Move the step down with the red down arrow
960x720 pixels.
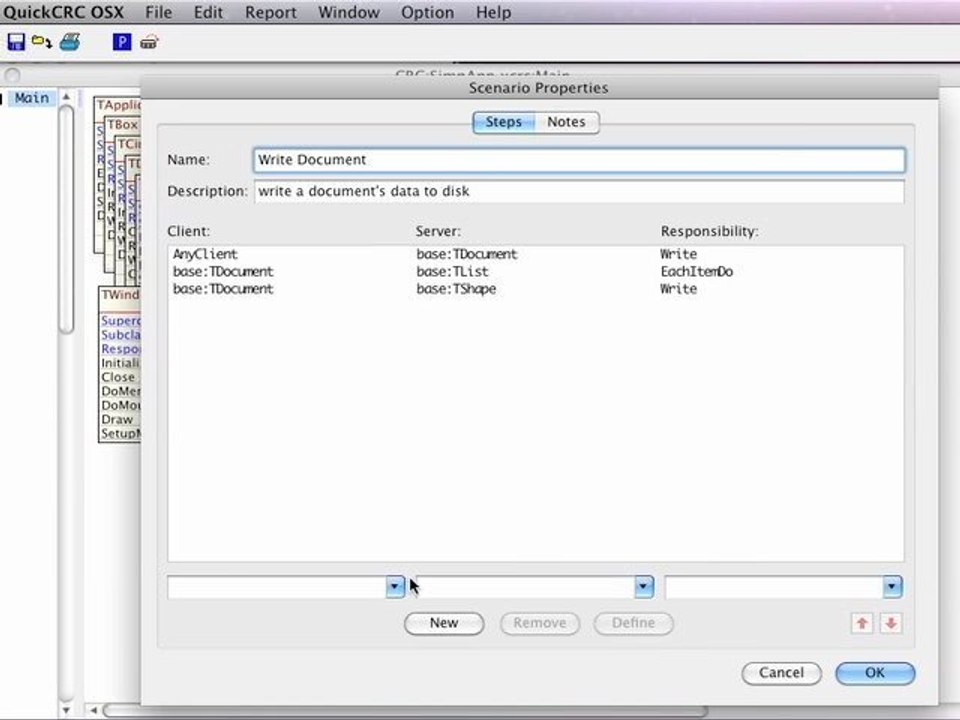pyautogui.click(x=891, y=623)
